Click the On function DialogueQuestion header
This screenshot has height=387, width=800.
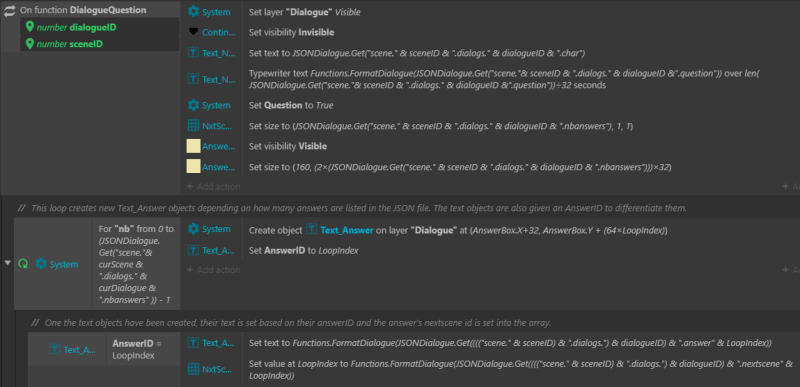[83, 10]
